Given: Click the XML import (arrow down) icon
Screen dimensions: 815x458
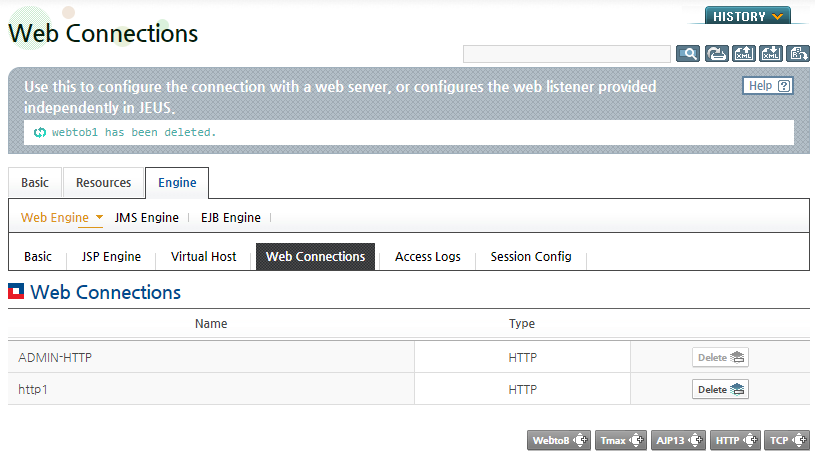Looking at the screenshot, I should tap(771, 54).
